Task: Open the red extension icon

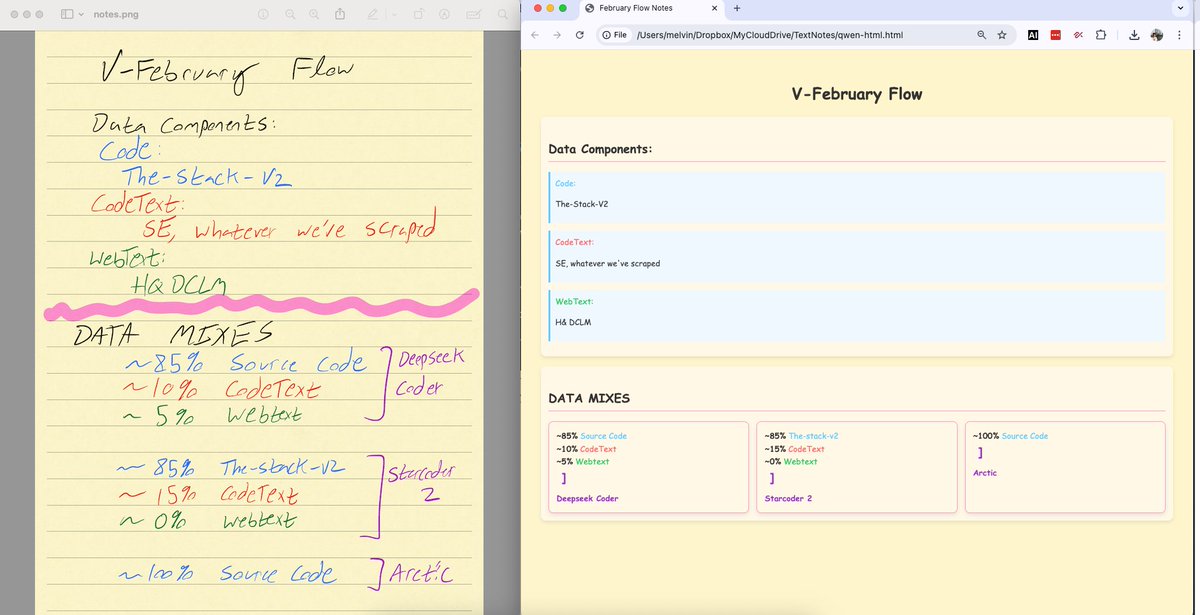Action: coord(1055,35)
